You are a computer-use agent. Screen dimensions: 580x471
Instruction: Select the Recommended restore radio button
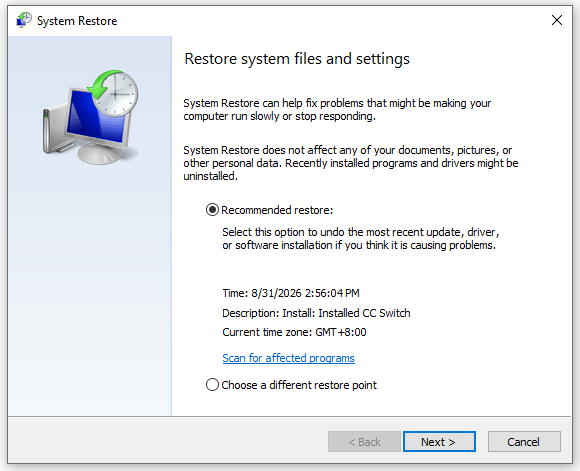[212, 210]
